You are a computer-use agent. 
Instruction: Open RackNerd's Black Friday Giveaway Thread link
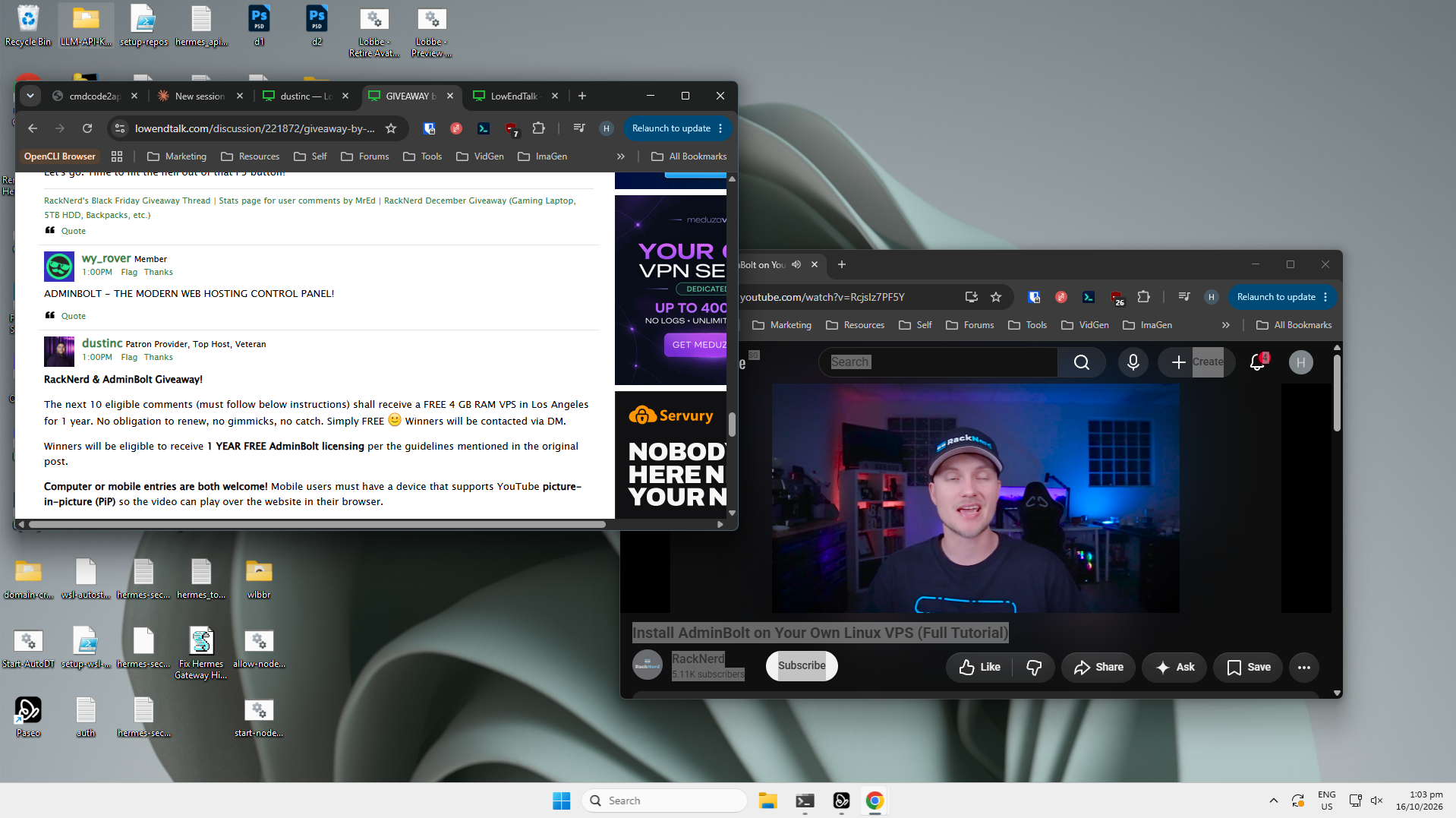(127, 201)
